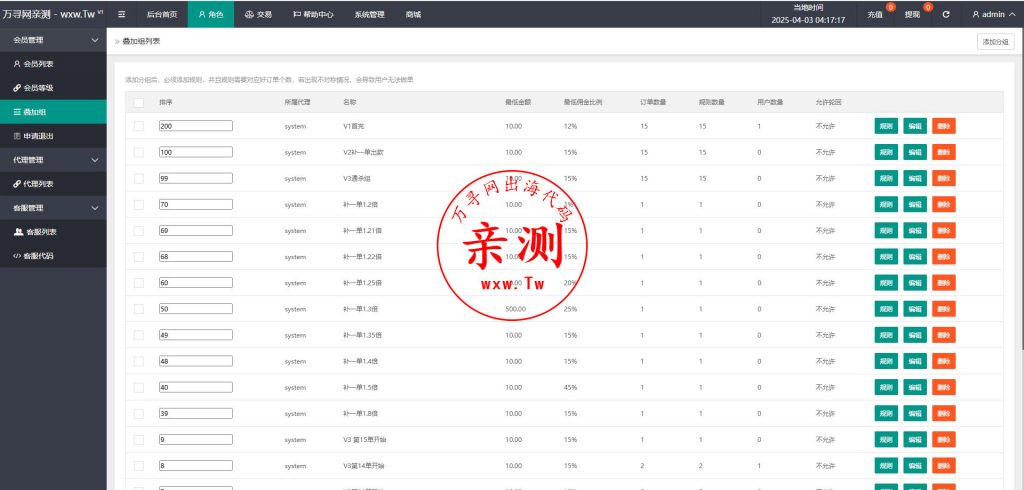The height and width of the screenshot is (490, 1024).
Task: Click the 订单数量 column header
Action: pos(653,103)
